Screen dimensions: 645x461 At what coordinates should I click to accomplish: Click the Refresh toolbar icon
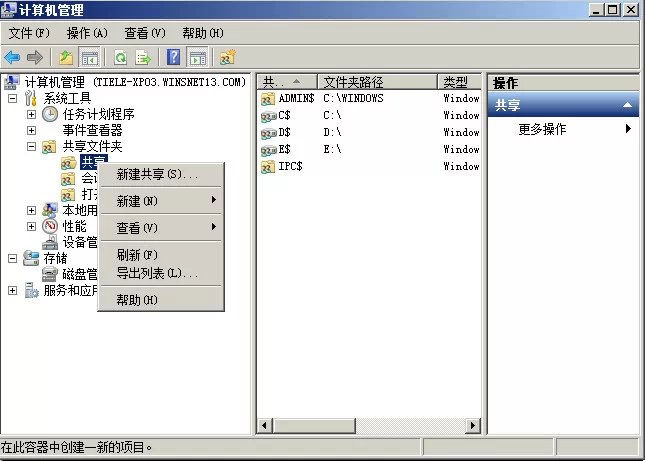(120, 57)
